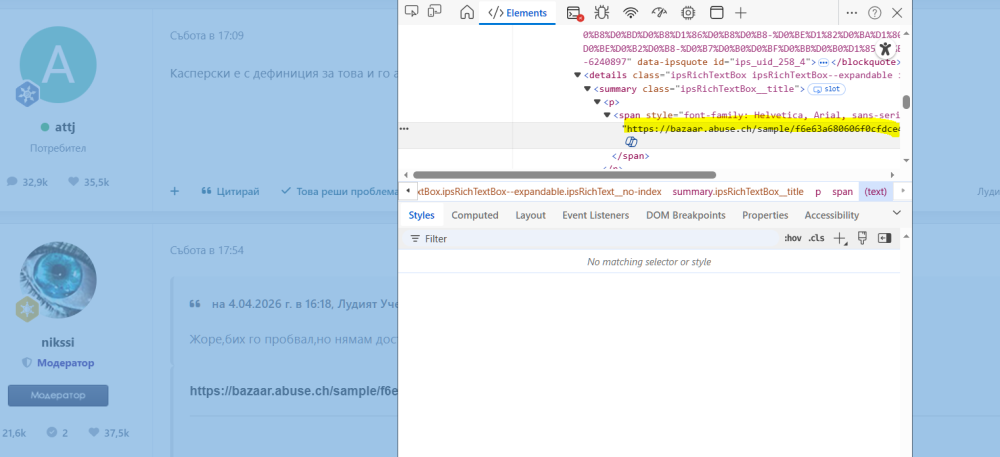
Task: Click the plus icon for more tools
Action: pos(740,12)
